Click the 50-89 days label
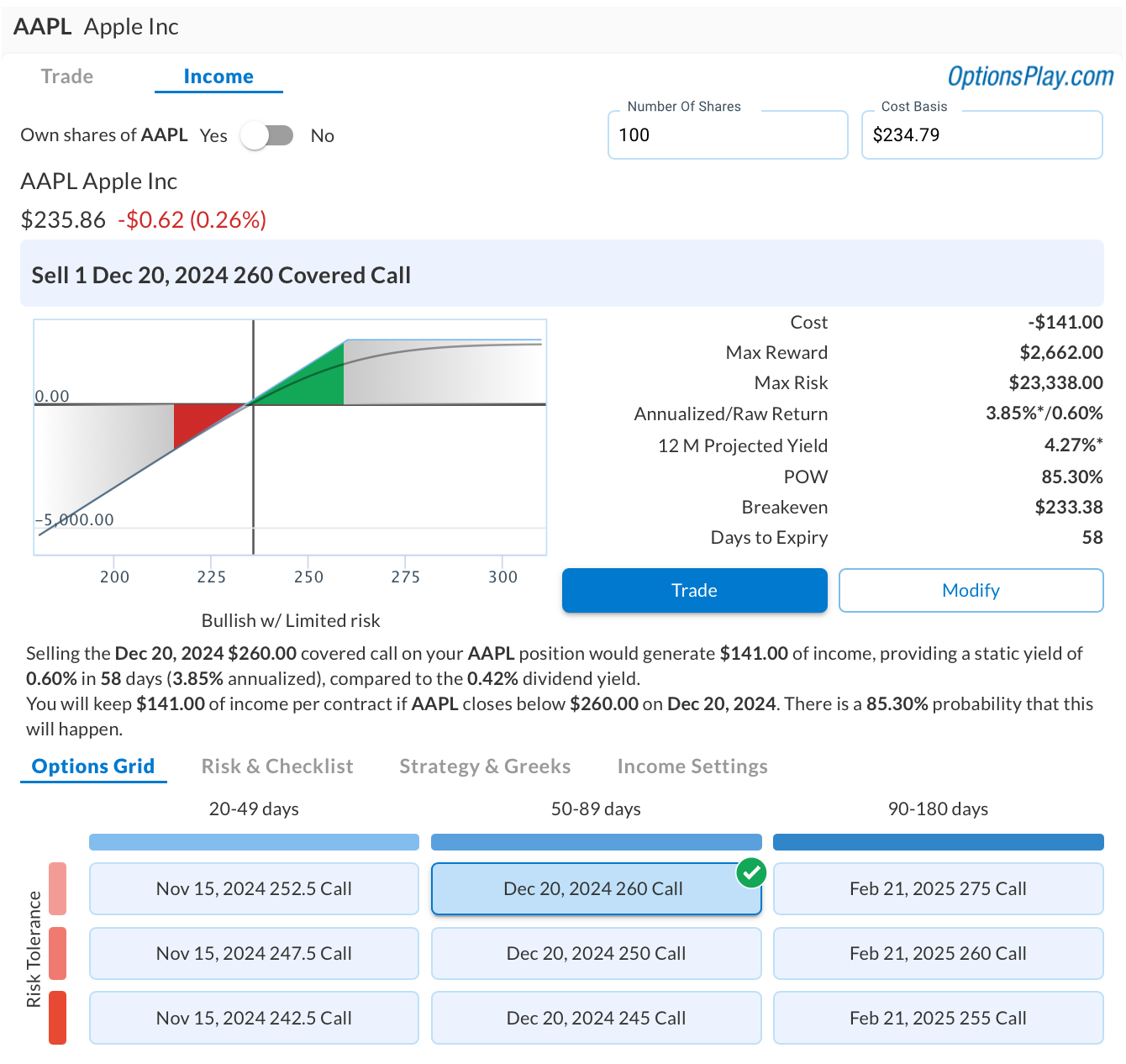 click(x=596, y=809)
